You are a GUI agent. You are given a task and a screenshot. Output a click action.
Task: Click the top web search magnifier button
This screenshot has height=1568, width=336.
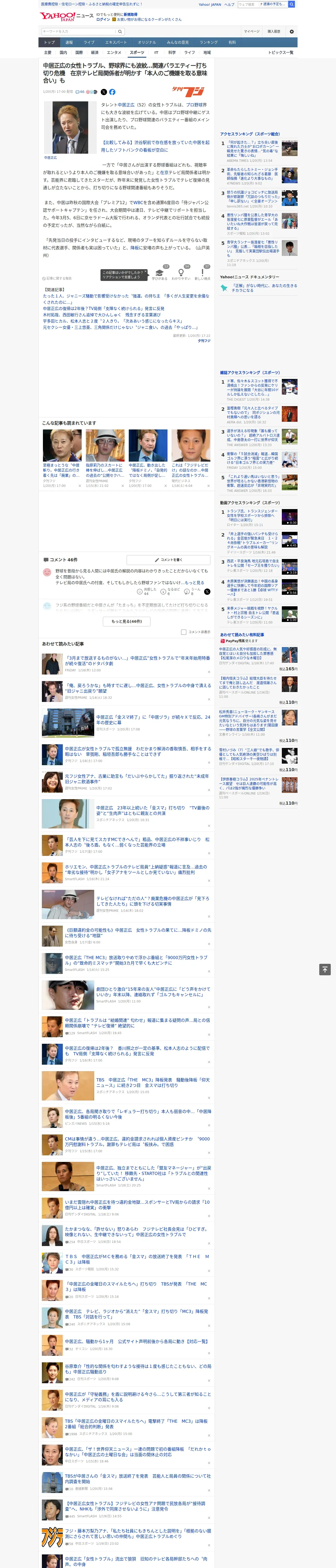(292, 4)
